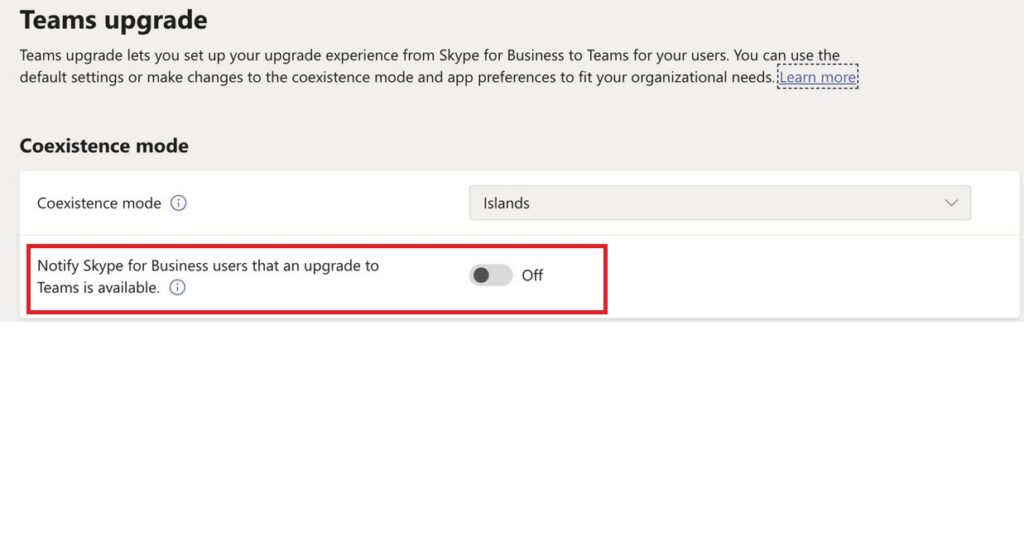Click the blank white area below settings card
The height and width of the screenshot is (536, 1024).
point(512,430)
